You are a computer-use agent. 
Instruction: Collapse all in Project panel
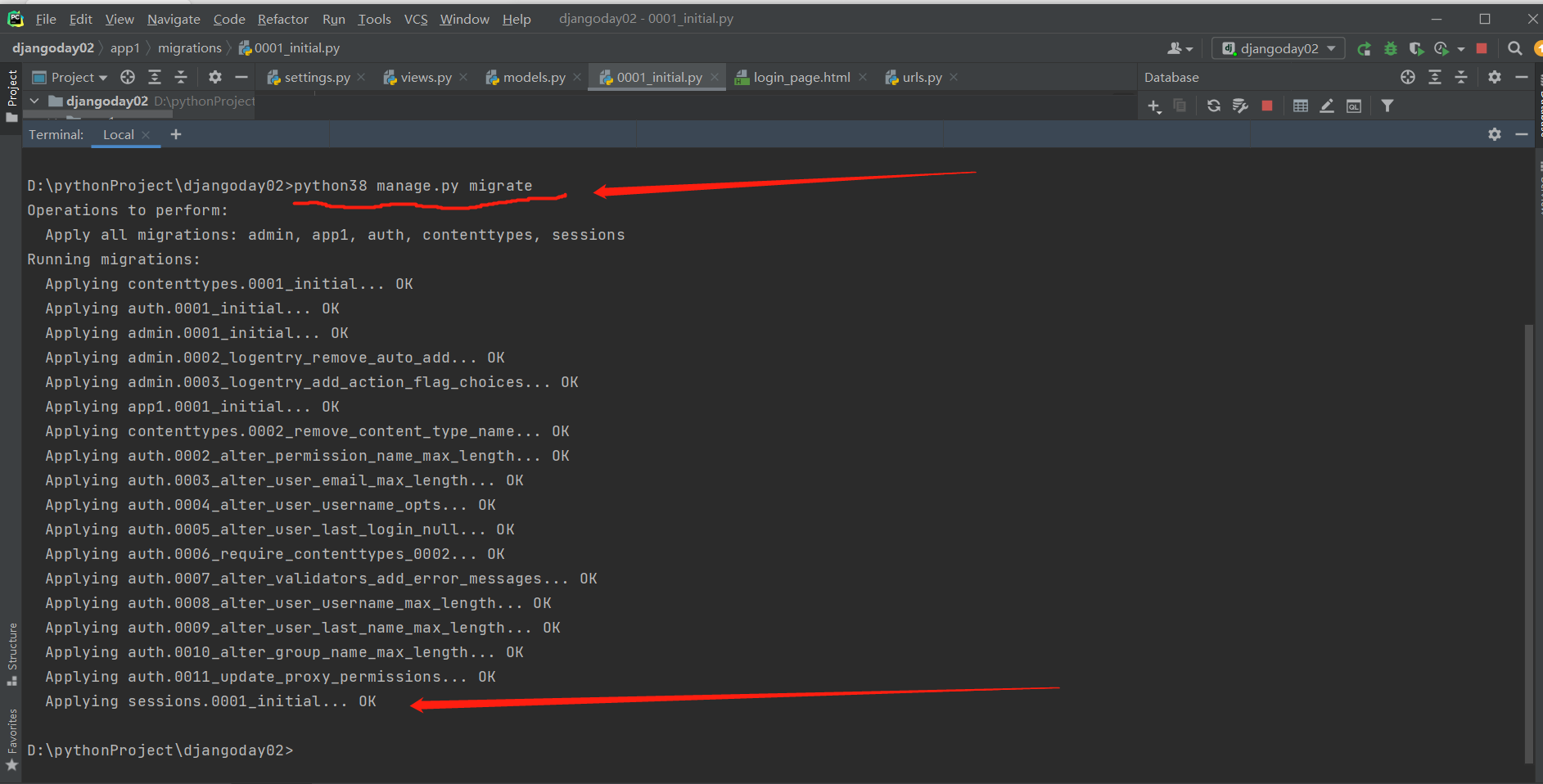point(181,77)
